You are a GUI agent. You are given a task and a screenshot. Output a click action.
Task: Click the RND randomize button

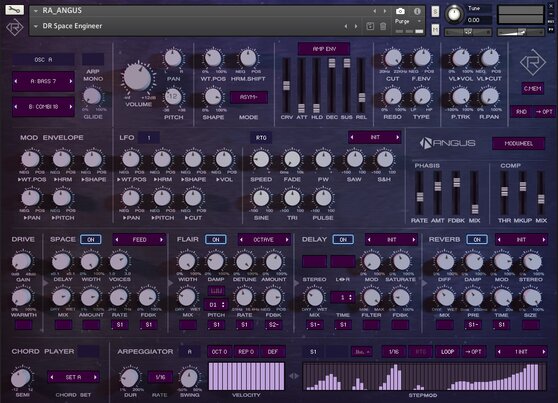(521, 112)
